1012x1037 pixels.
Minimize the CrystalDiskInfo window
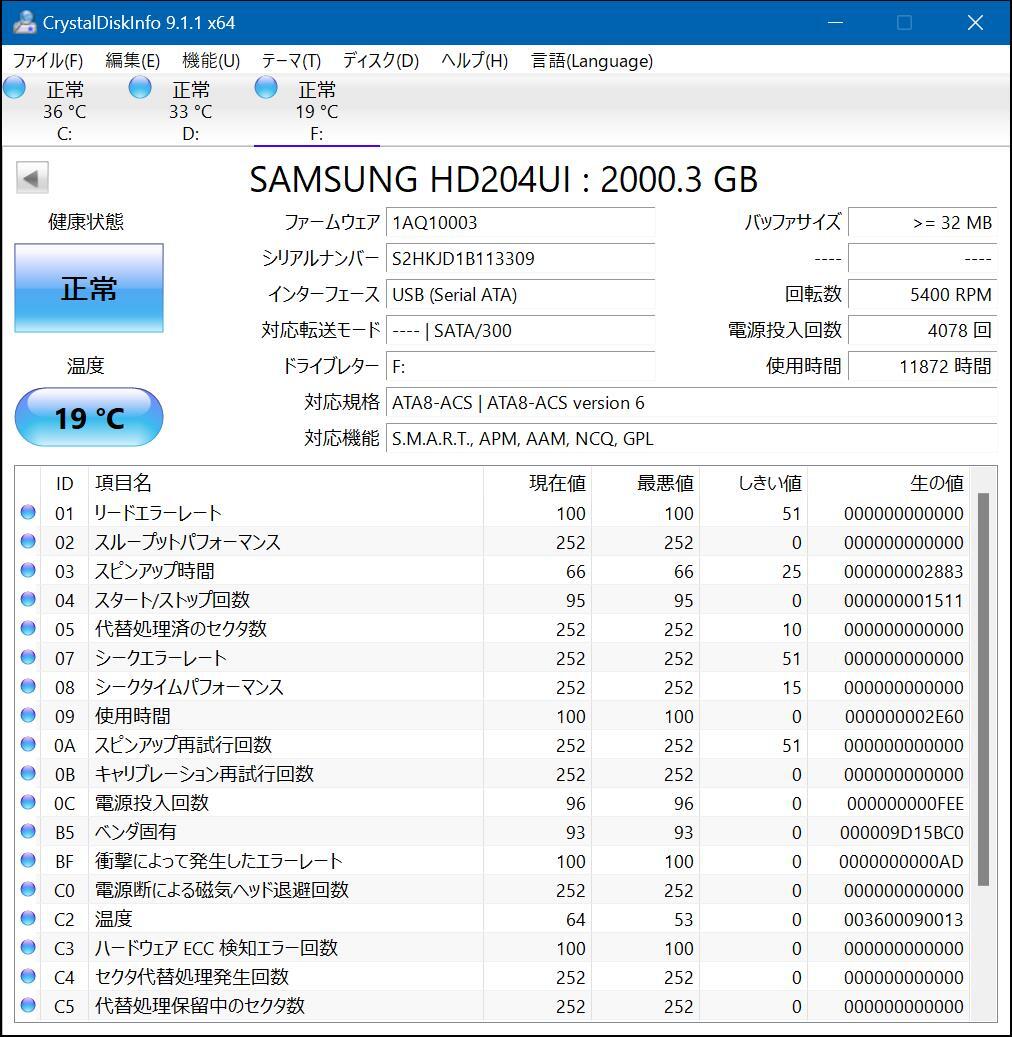835,22
